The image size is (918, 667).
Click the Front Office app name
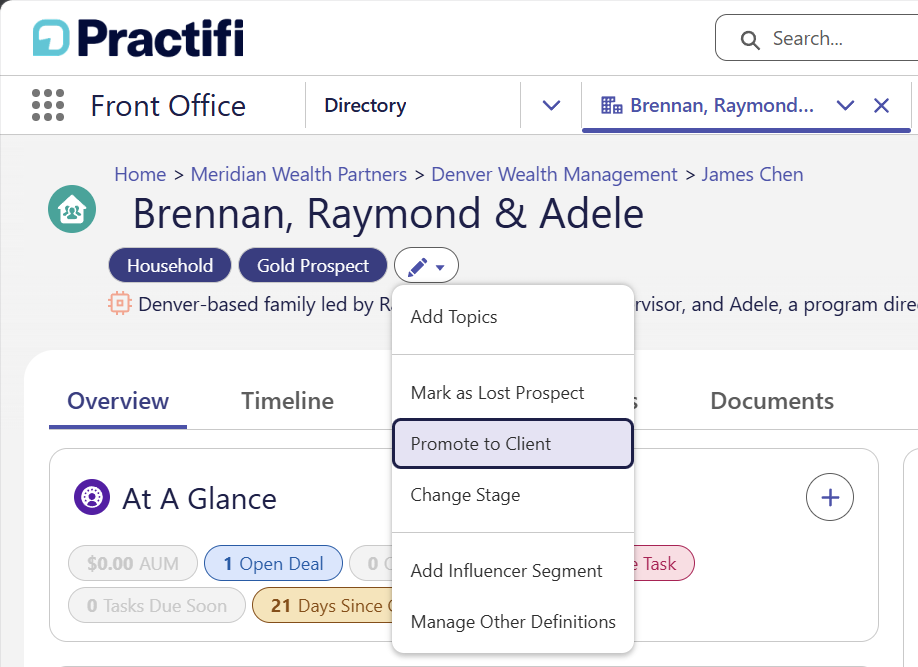point(168,106)
